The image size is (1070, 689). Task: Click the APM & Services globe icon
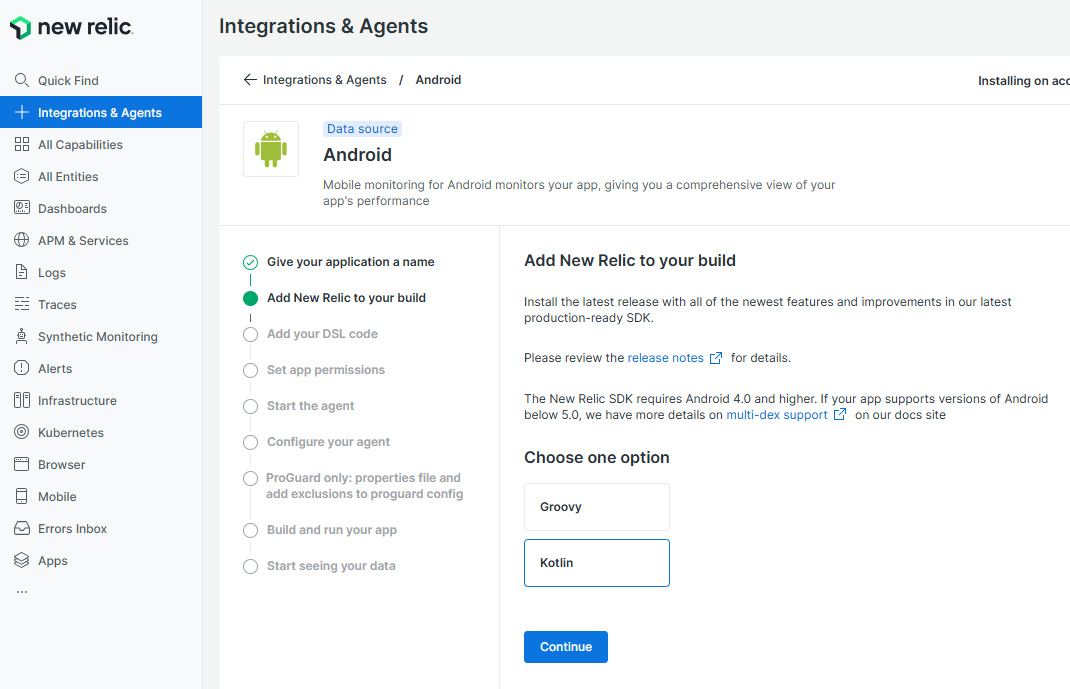(22, 241)
